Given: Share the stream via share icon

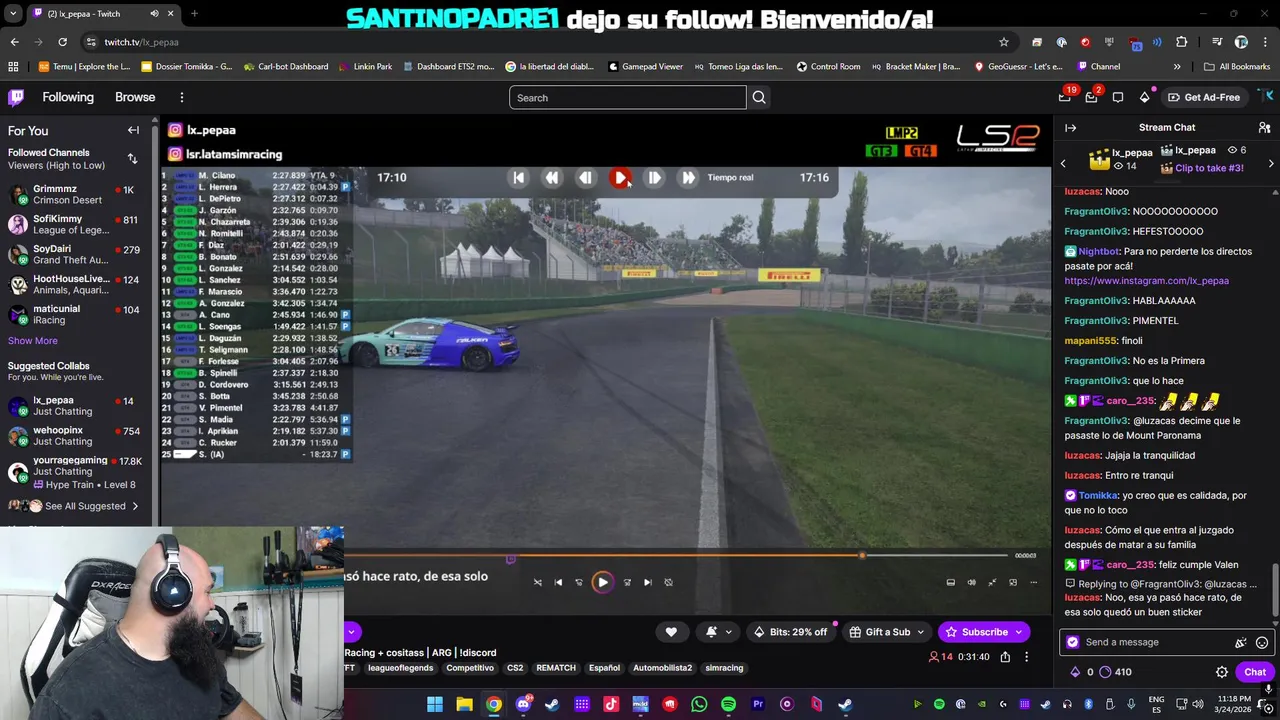Looking at the screenshot, I should [1005, 657].
